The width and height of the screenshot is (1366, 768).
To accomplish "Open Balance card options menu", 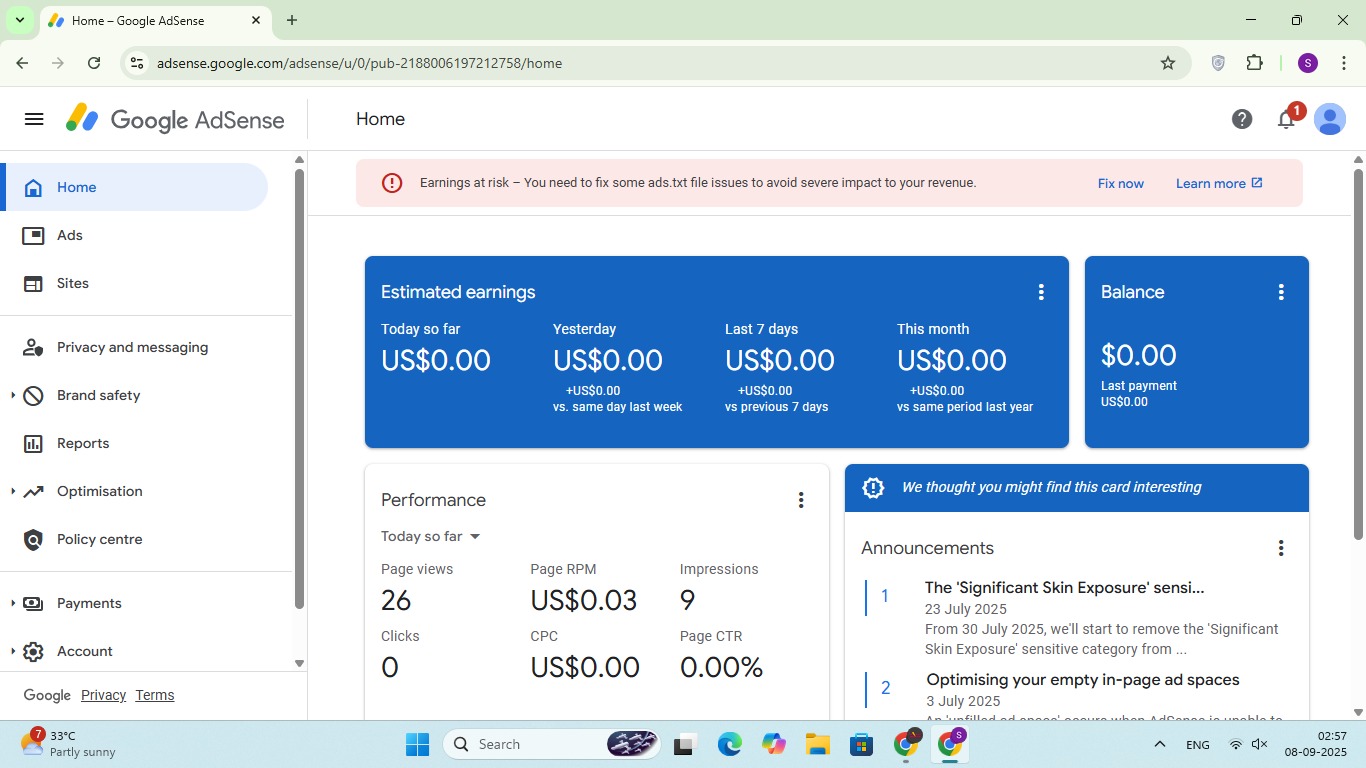I will click(x=1281, y=292).
